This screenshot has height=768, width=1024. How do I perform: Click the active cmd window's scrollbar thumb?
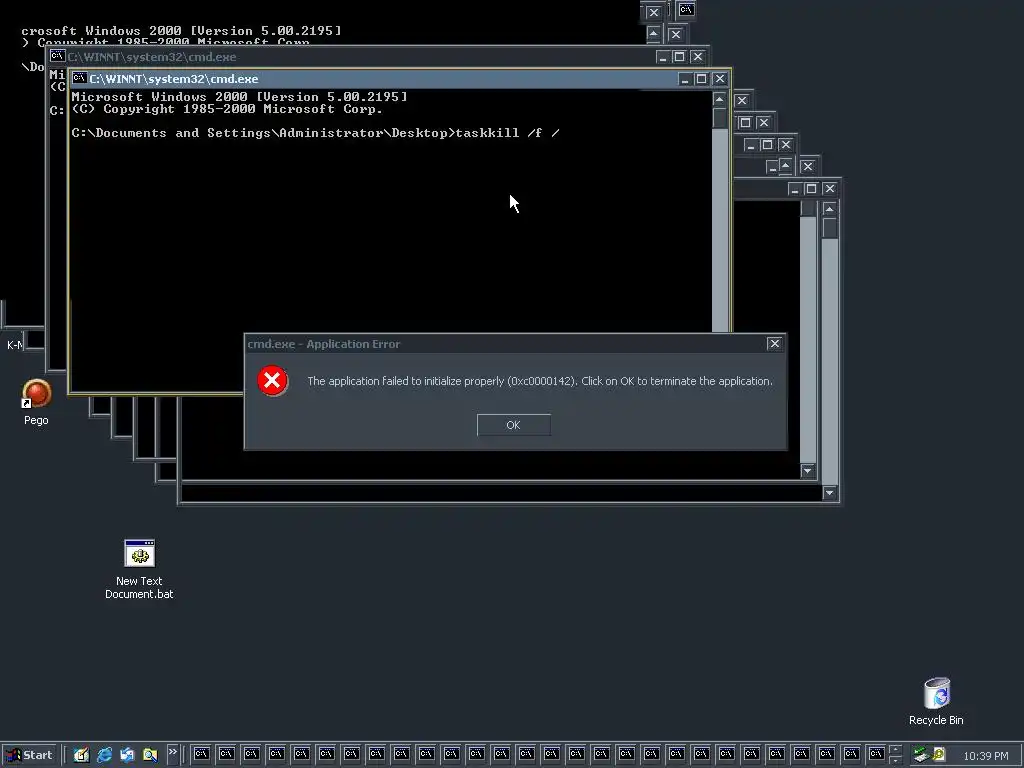720,118
